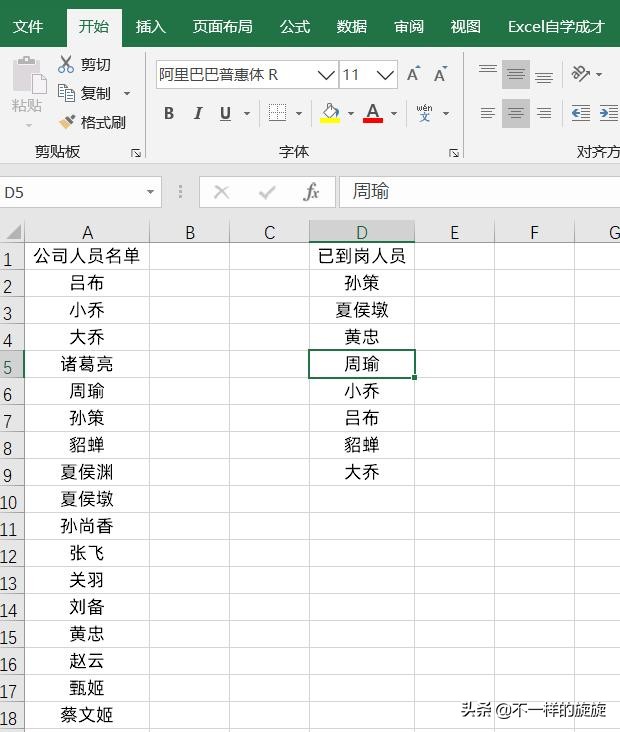Open the Font settings dialog launcher
The height and width of the screenshot is (732, 620).
[x=454, y=153]
